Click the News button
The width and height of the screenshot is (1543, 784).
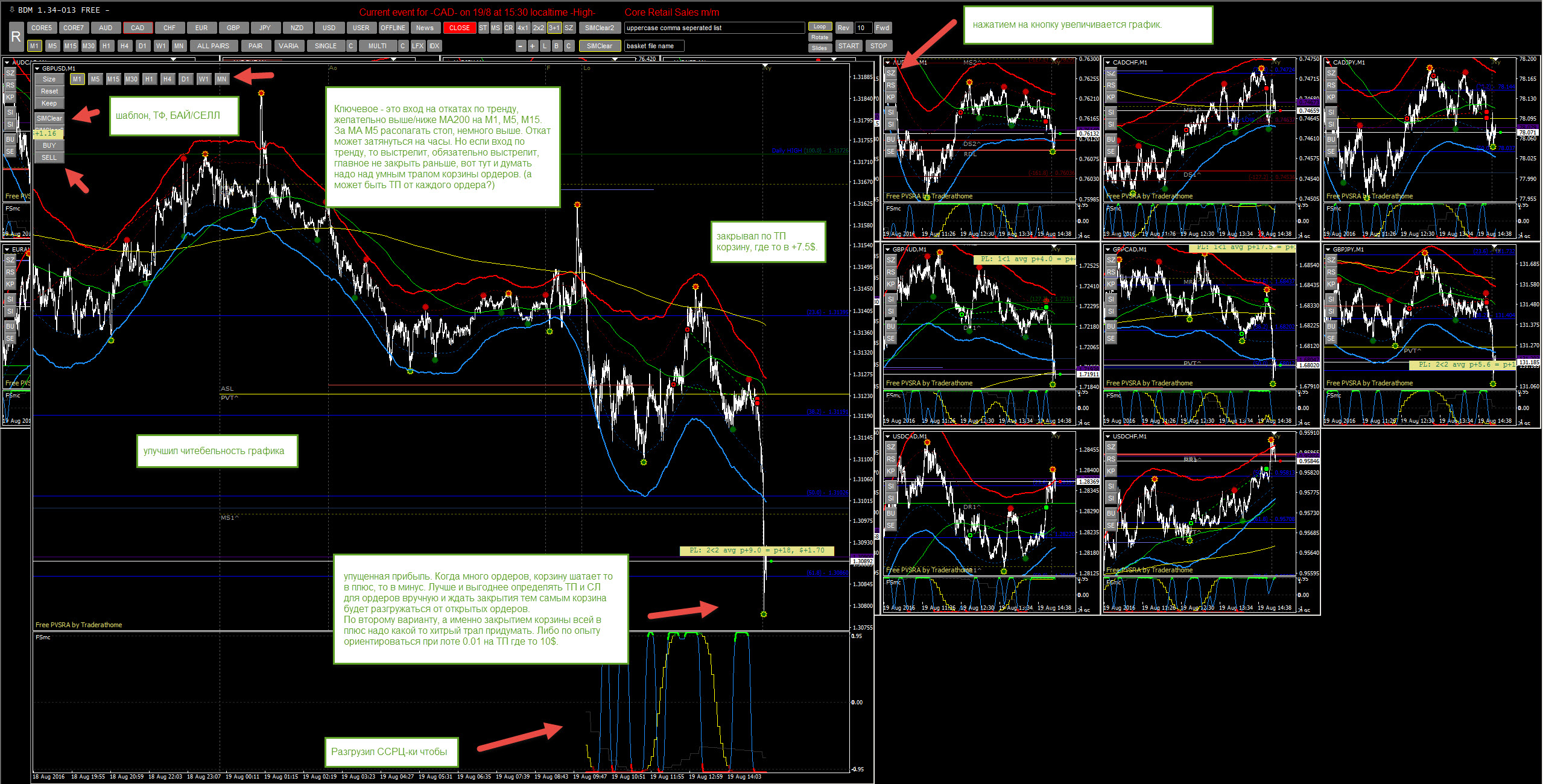pos(425,28)
